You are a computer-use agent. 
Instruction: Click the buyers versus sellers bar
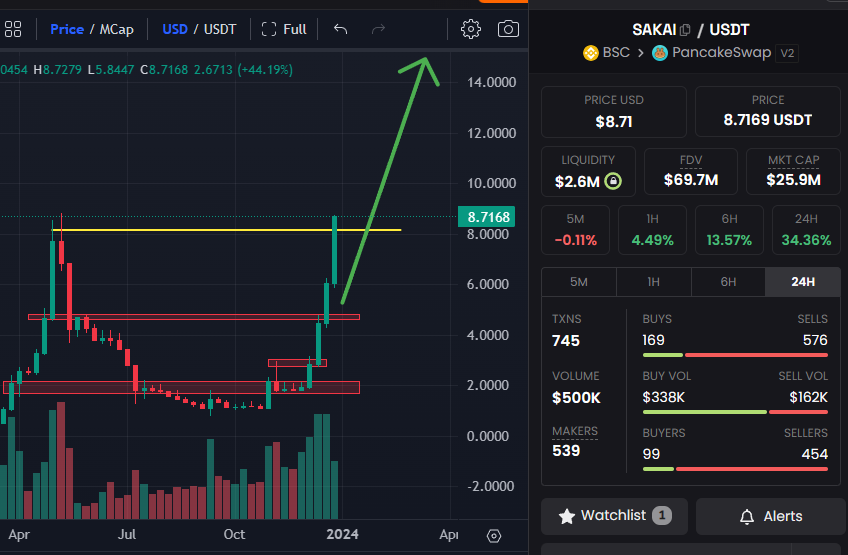tap(735, 469)
